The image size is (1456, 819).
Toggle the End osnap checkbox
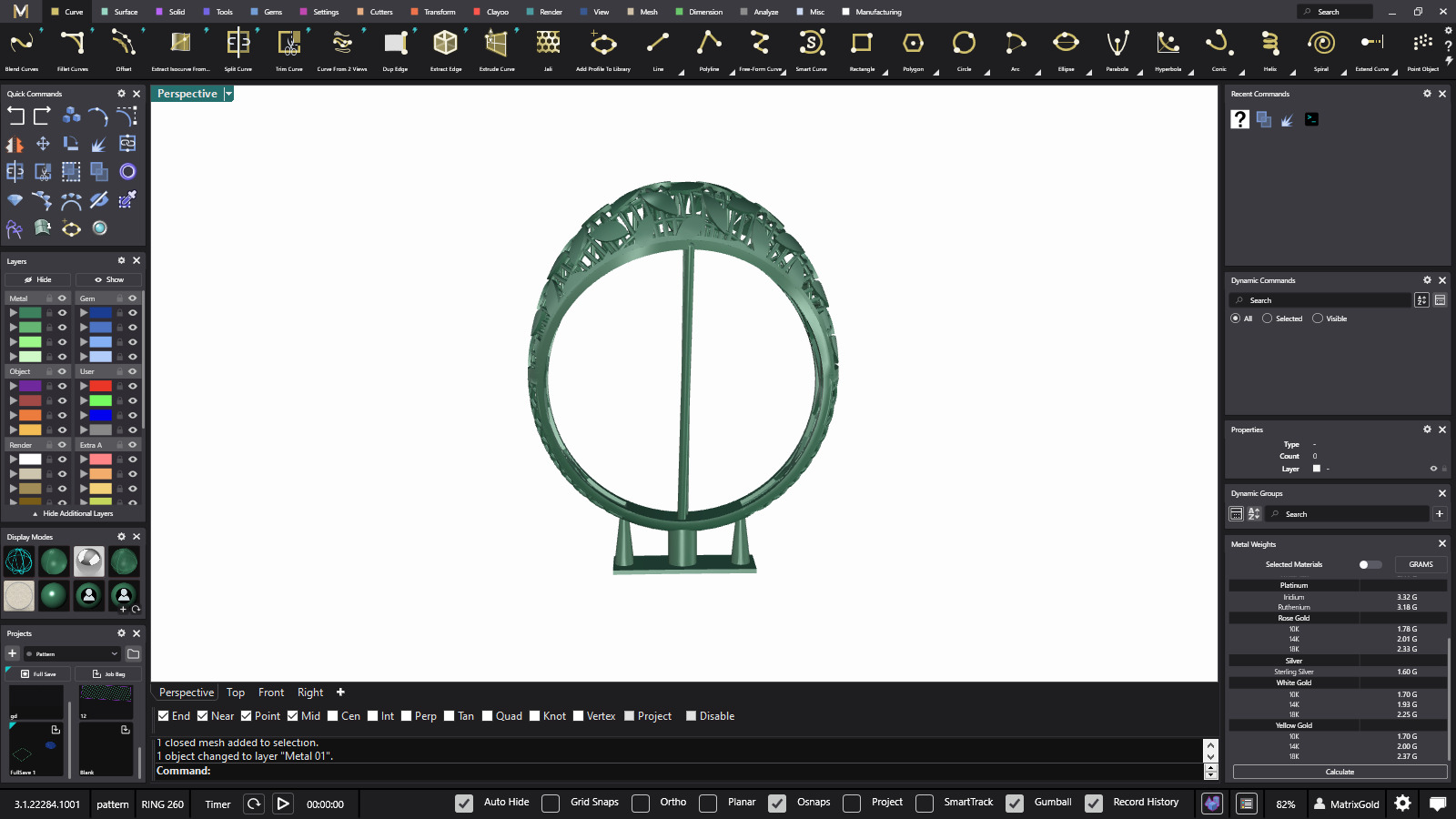163,716
